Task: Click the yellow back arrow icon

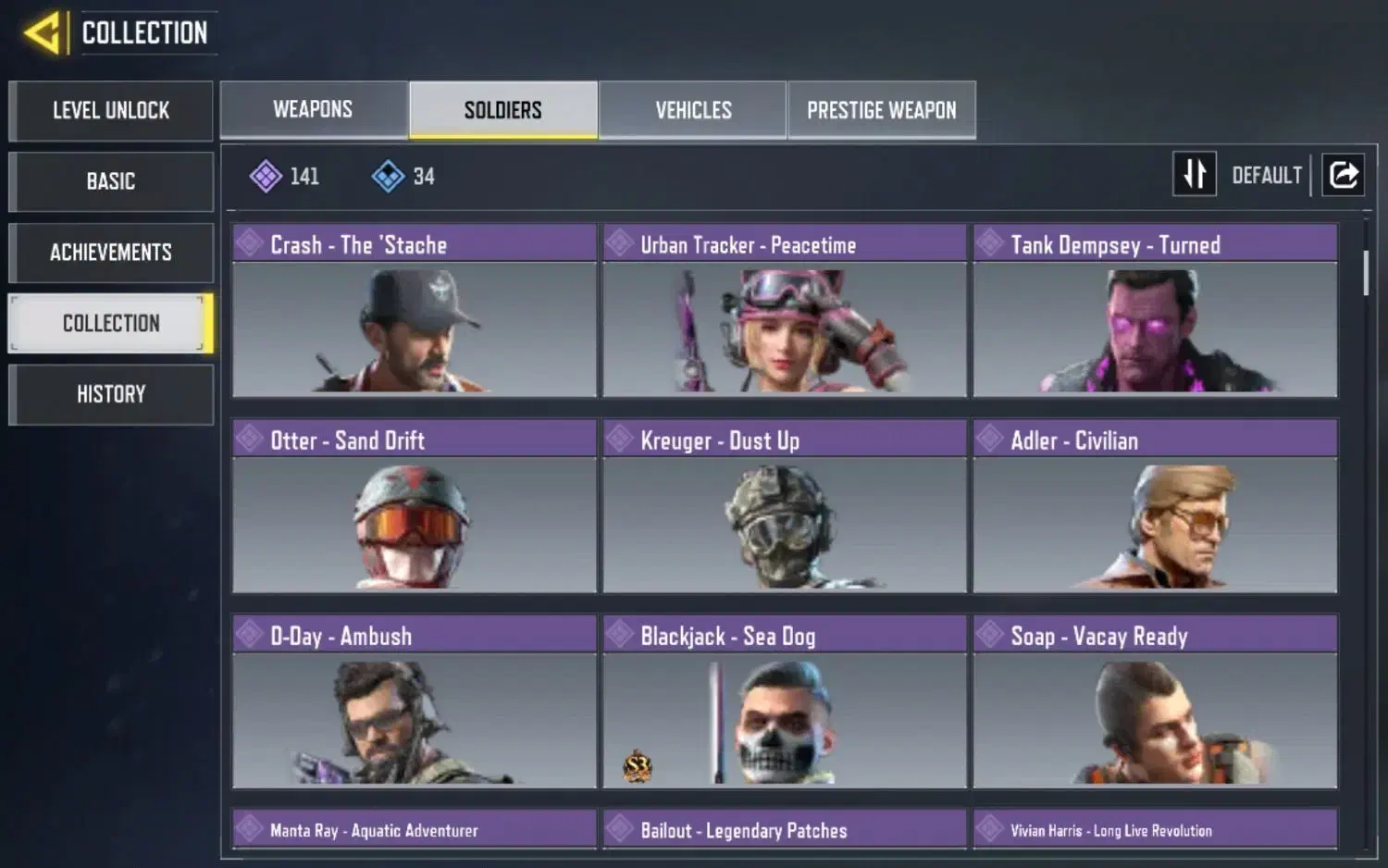Action: click(x=43, y=33)
